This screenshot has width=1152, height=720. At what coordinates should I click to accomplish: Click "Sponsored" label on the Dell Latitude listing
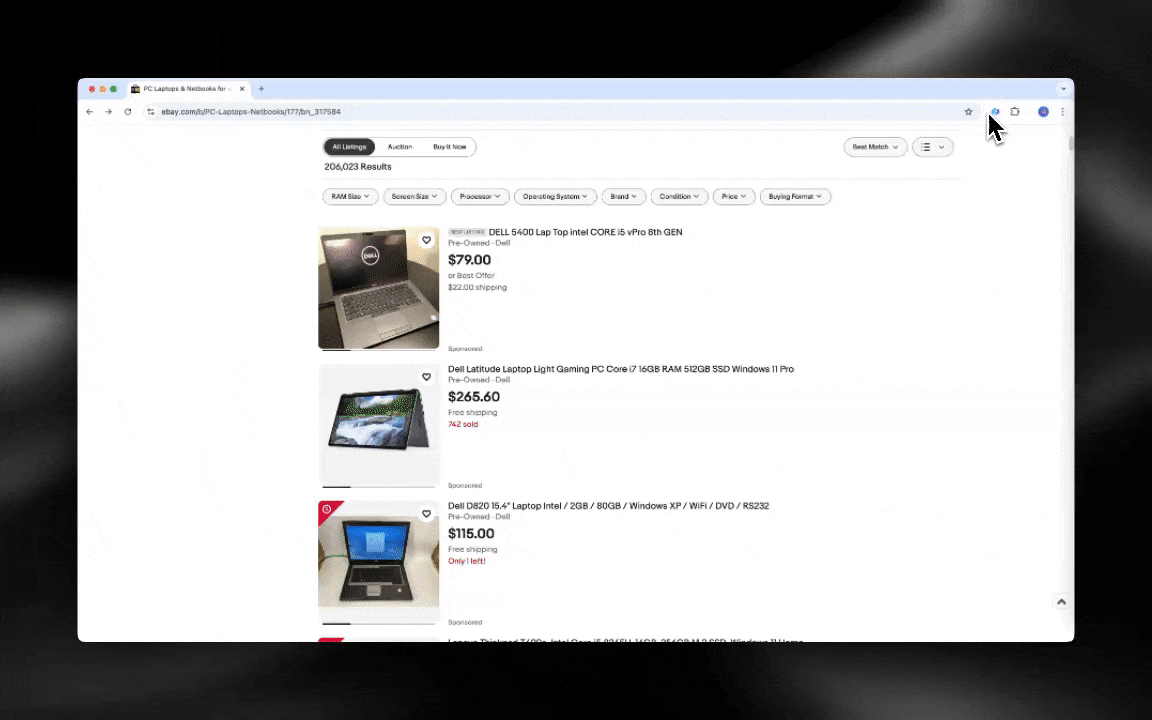click(x=465, y=485)
